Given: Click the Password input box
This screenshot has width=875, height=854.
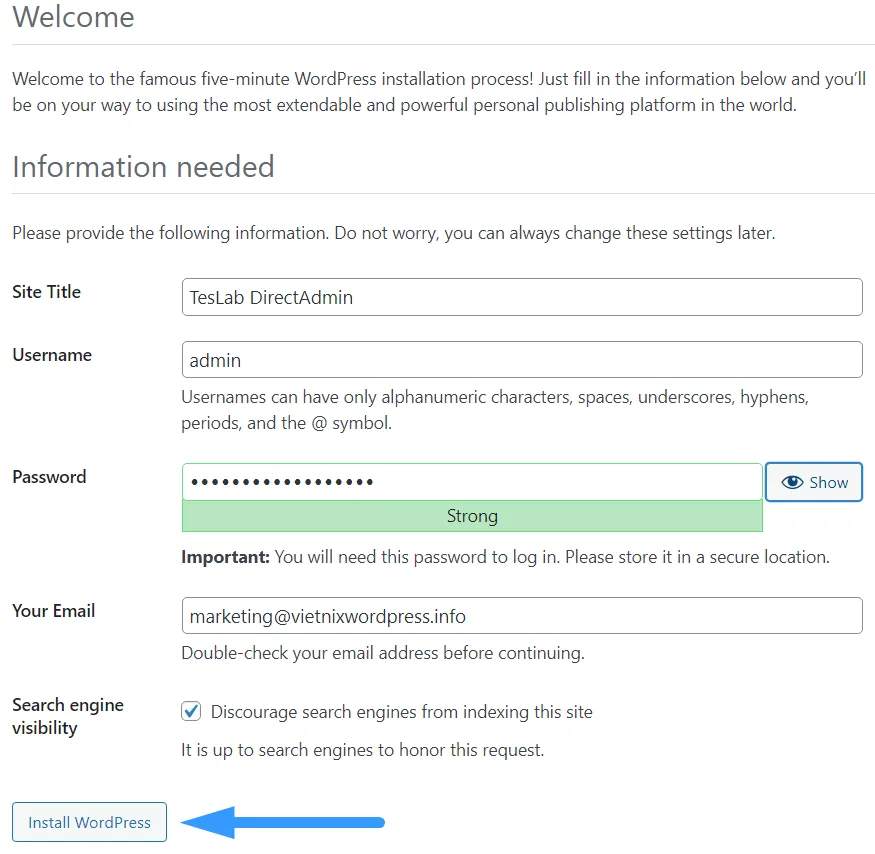Looking at the screenshot, I should pyautogui.click(x=471, y=482).
